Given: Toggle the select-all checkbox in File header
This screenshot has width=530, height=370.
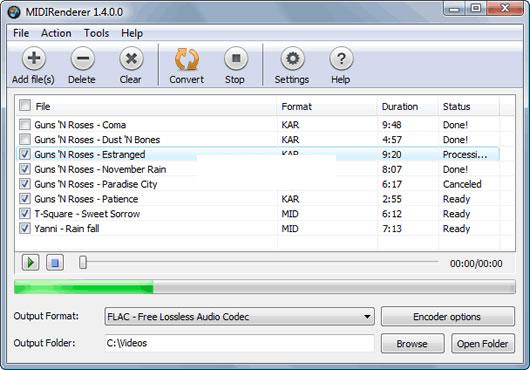Looking at the screenshot, I should point(25,105).
